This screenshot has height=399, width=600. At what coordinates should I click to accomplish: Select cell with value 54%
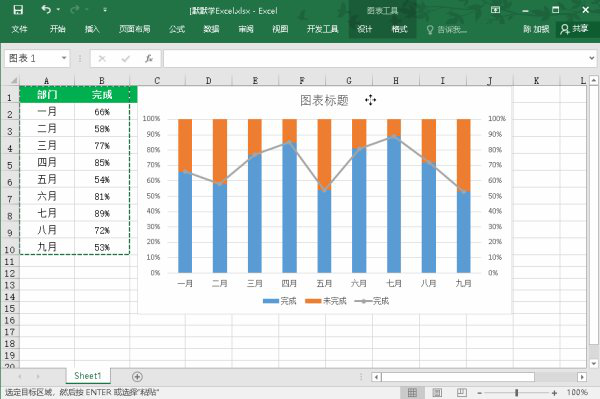point(102,179)
